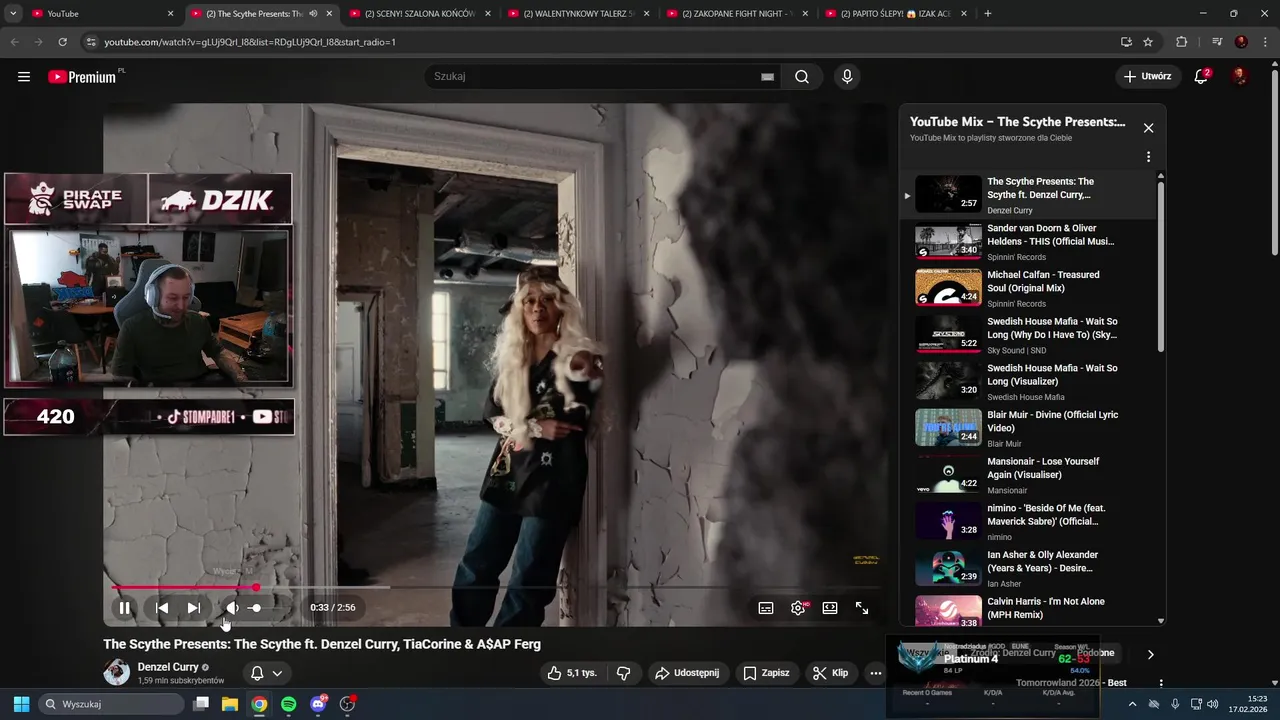This screenshot has height=720, width=1280.
Task: Seek on the red video progress bar
Action: (495, 587)
